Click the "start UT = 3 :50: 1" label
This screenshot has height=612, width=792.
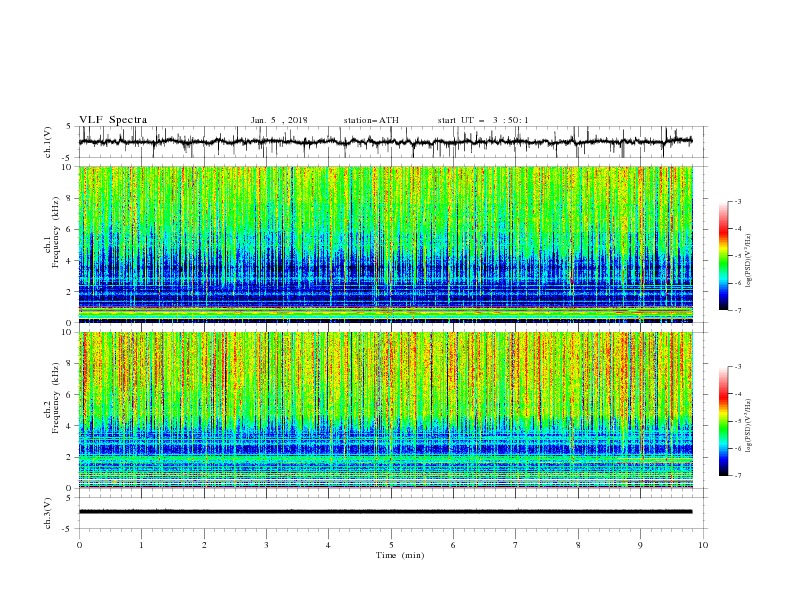(483, 120)
